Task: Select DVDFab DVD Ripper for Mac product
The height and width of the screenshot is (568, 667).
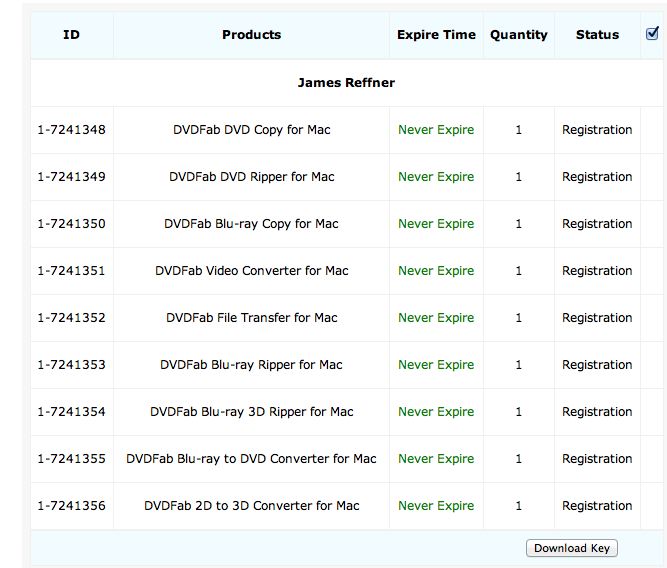Action: pyautogui.click(x=251, y=177)
